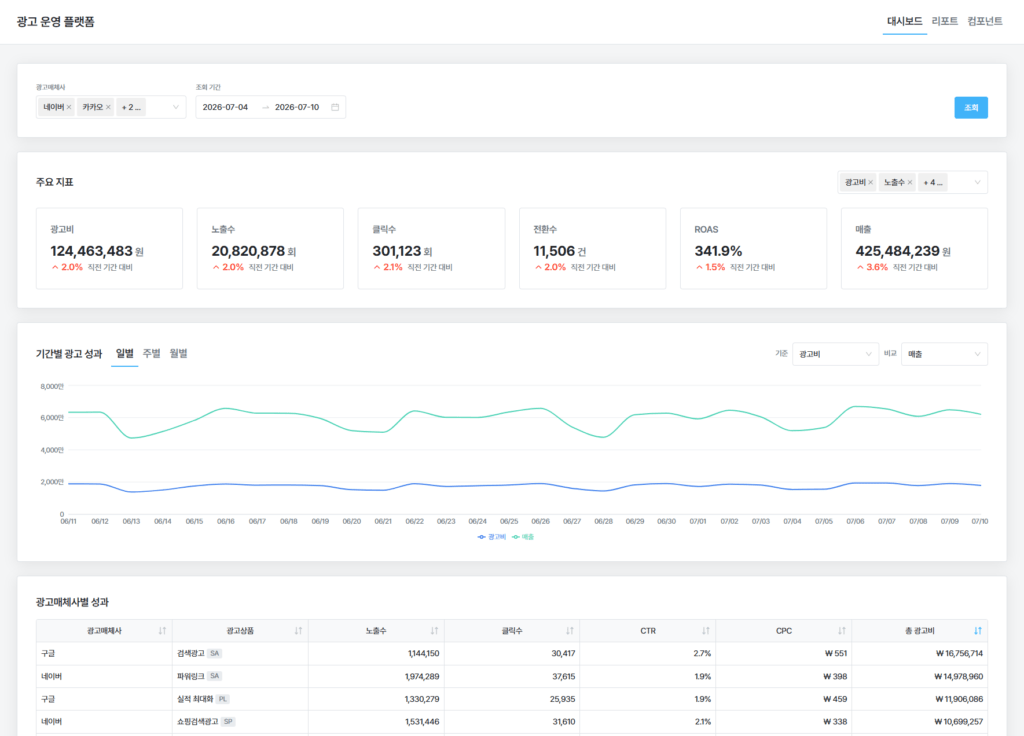The width and height of the screenshot is (1024, 736).
Task: Toggle 매출 series in chart legend
Action: tap(523, 537)
